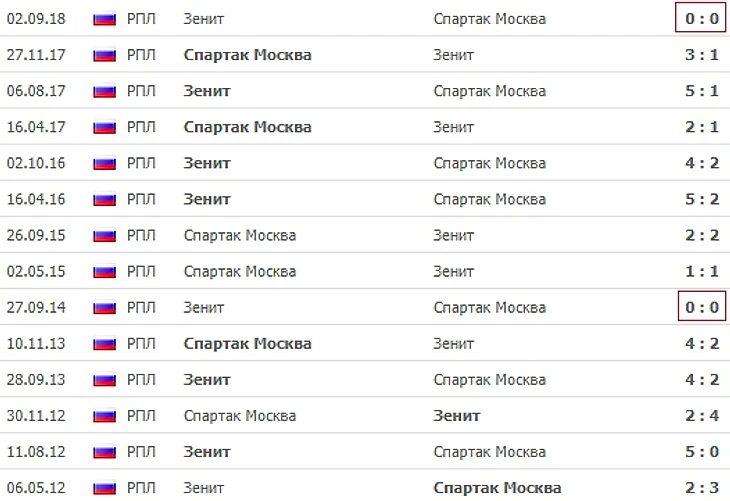
Task: Open the 5 : 1 score from 06.08.17
Action: (702, 91)
